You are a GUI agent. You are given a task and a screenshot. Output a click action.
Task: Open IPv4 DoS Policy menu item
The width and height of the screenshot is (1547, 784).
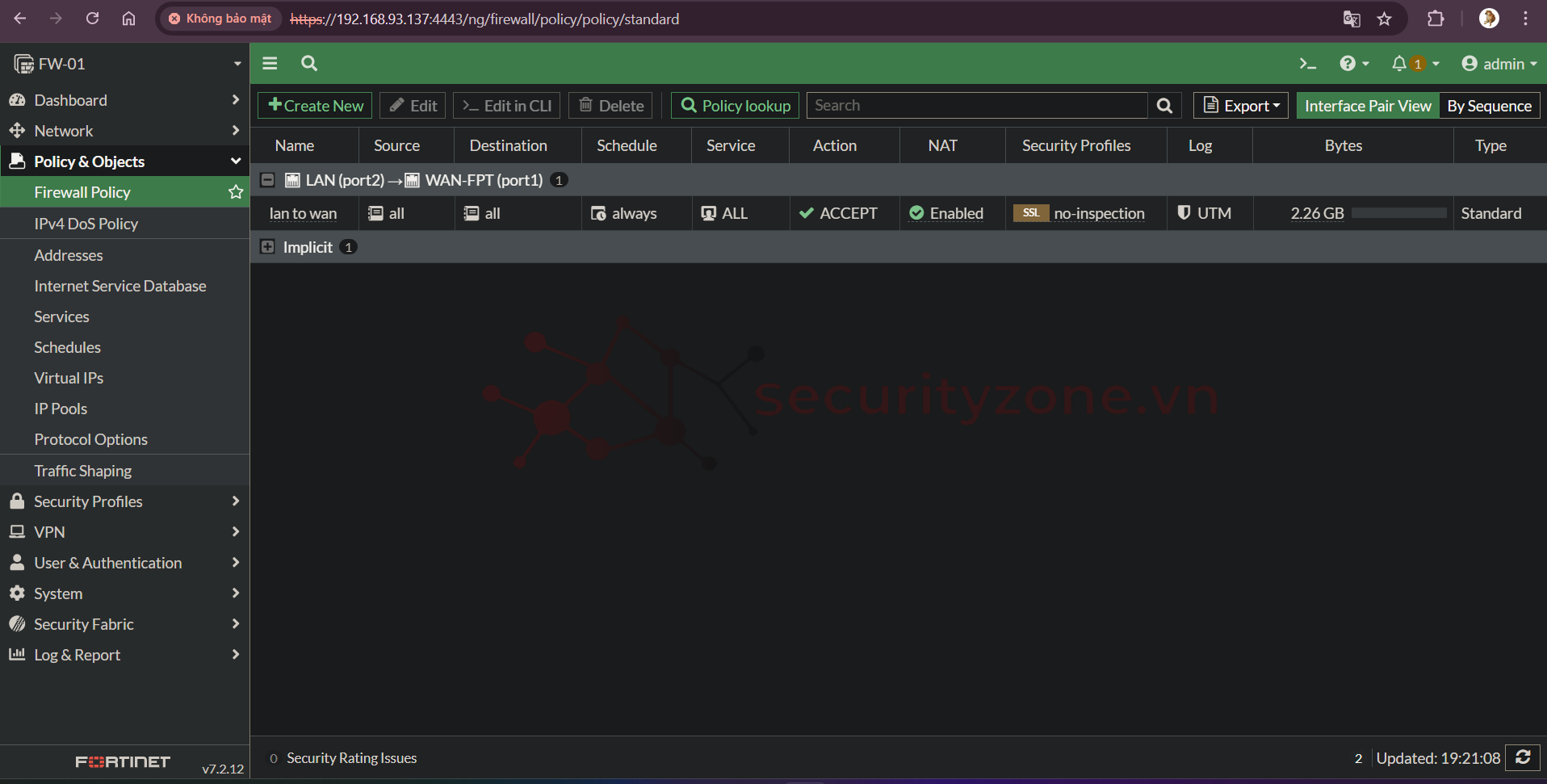click(x=86, y=224)
